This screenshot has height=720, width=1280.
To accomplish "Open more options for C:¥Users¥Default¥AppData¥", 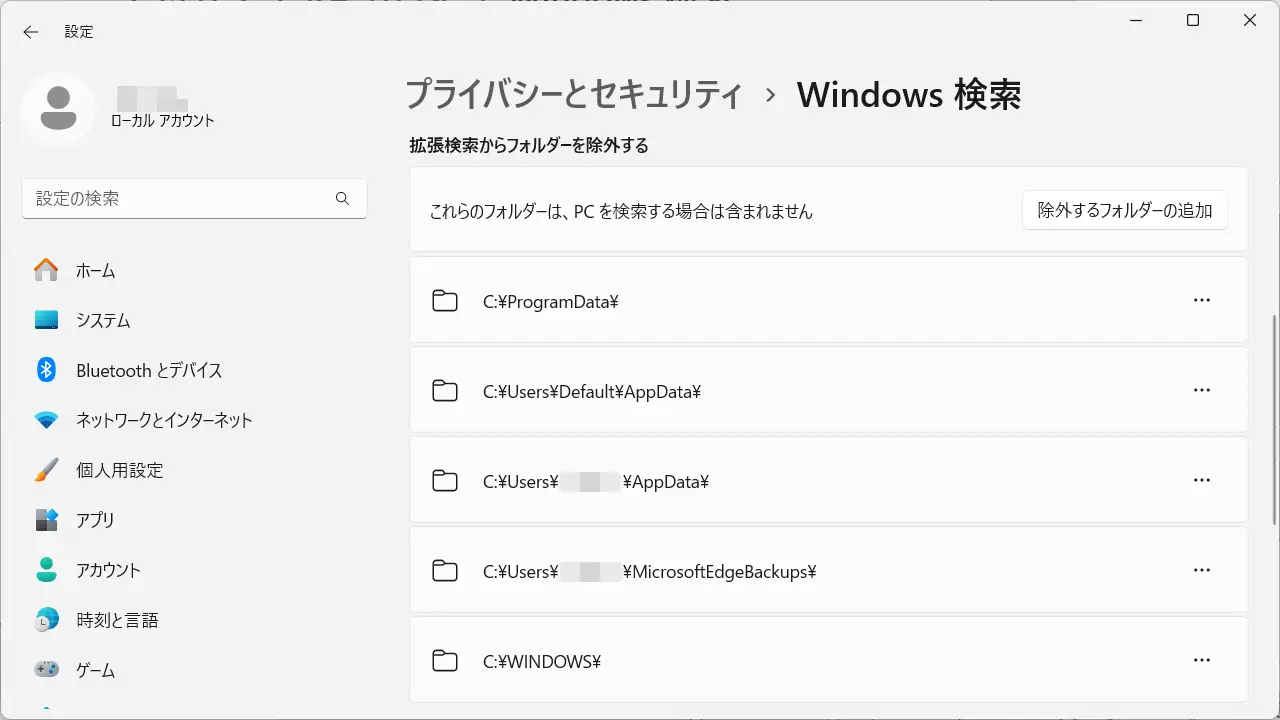I will 1202,390.
